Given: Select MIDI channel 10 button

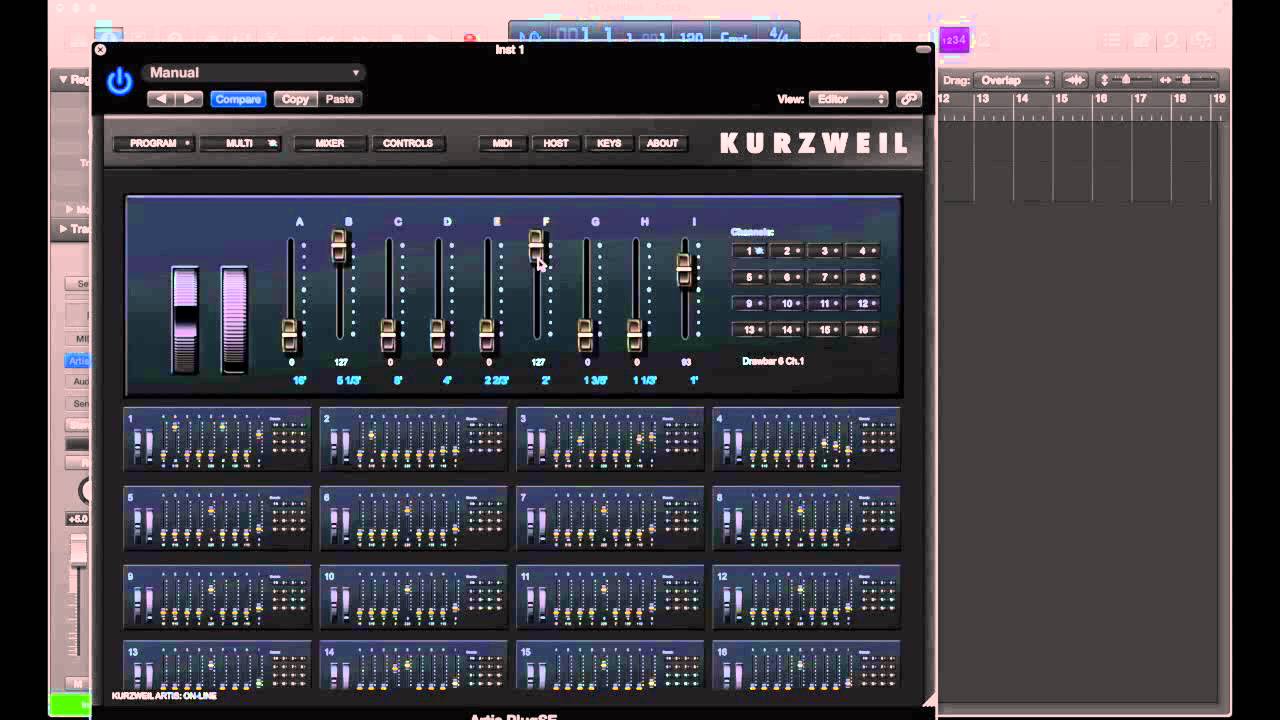Looking at the screenshot, I should (788, 303).
